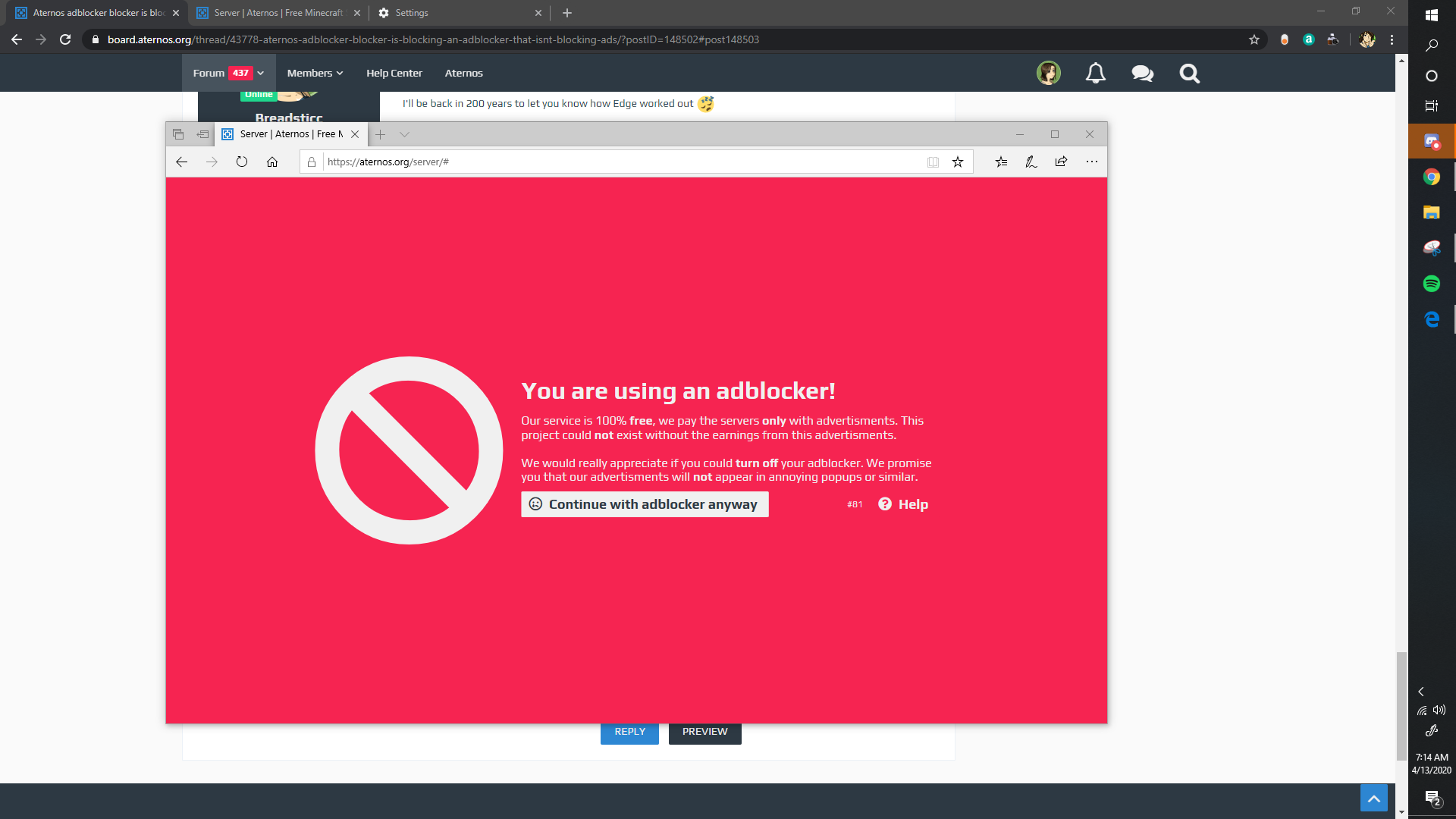The width and height of the screenshot is (1456, 819).
Task: Open the Help link on adblocker page
Action: click(903, 504)
